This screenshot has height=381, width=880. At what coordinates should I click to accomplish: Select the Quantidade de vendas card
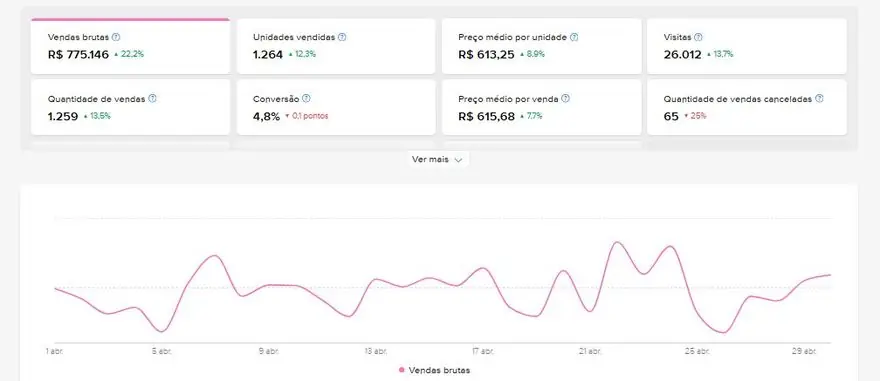click(130, 107)
